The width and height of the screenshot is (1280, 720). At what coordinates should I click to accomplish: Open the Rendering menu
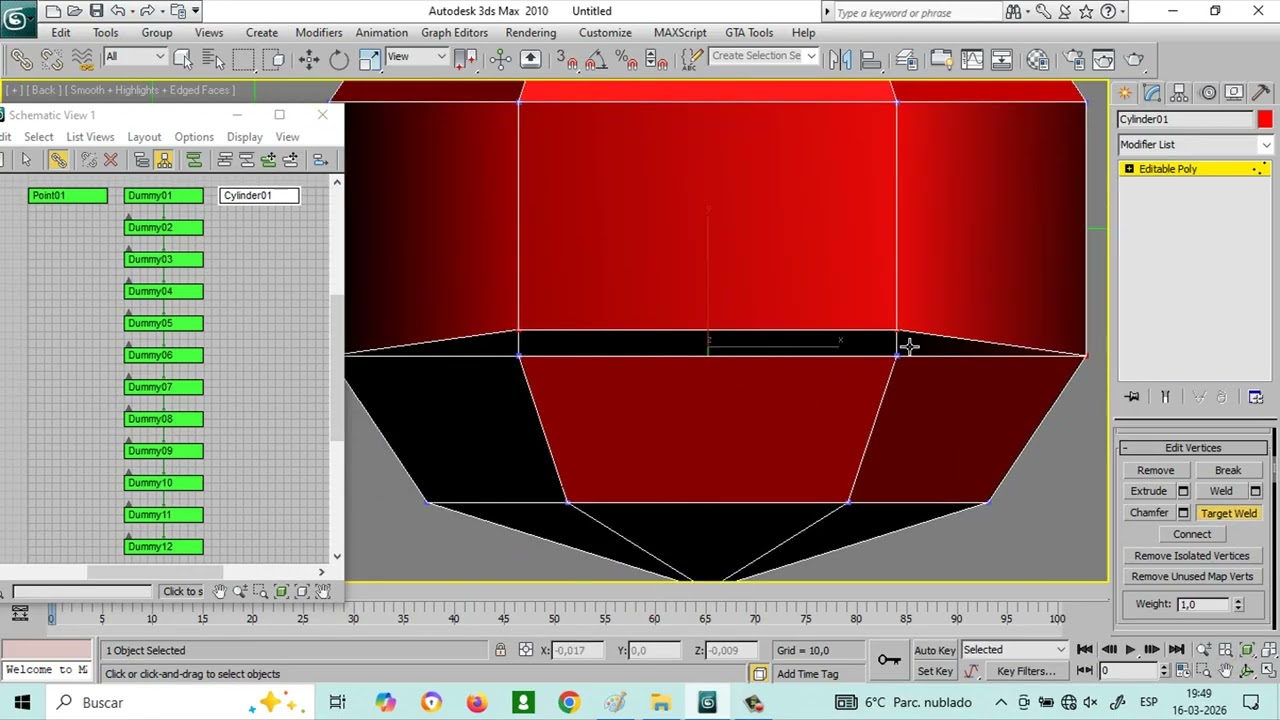pyautogui.click(x=531, y=32)
